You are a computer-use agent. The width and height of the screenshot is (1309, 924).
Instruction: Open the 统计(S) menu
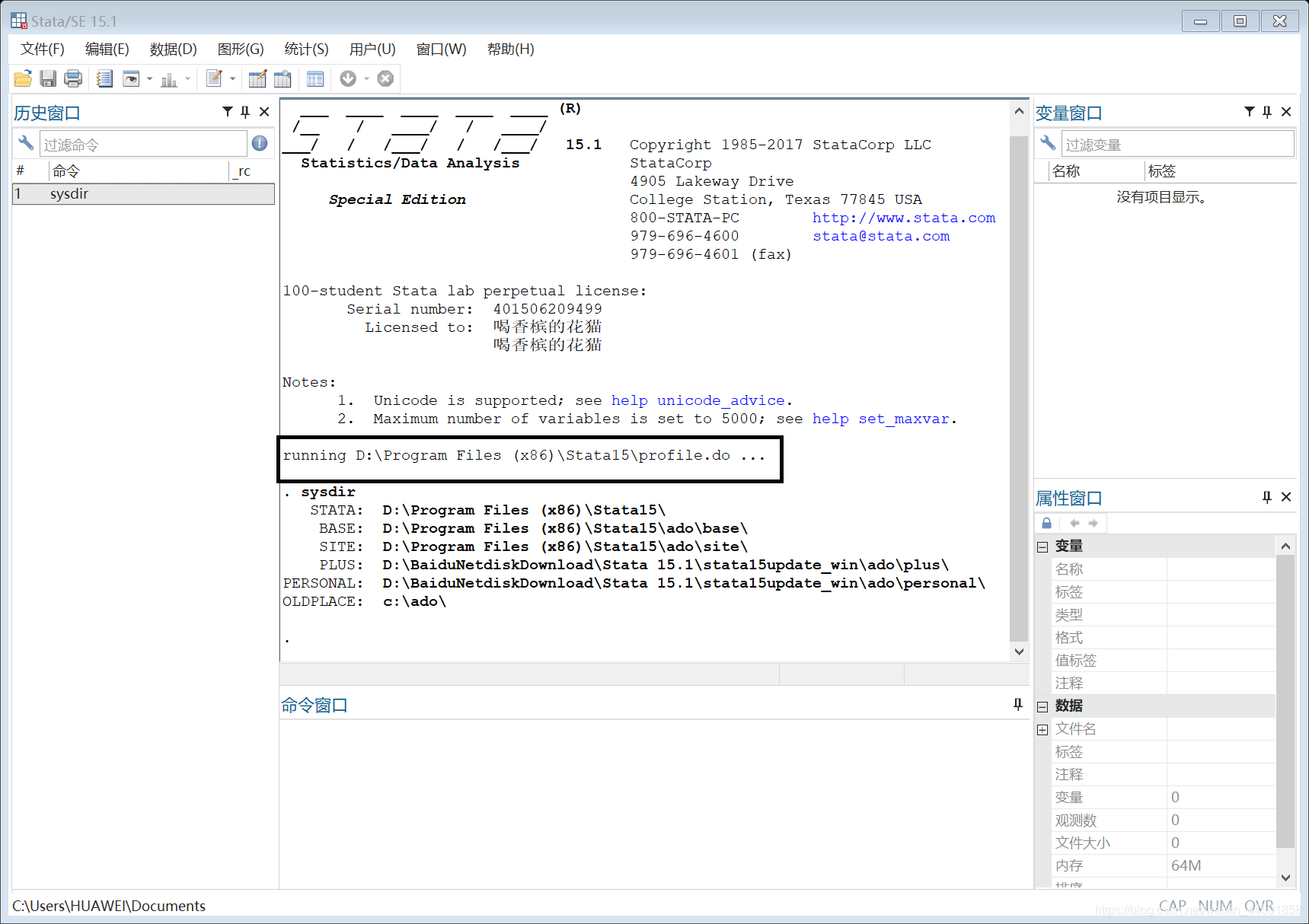point(307,49)
